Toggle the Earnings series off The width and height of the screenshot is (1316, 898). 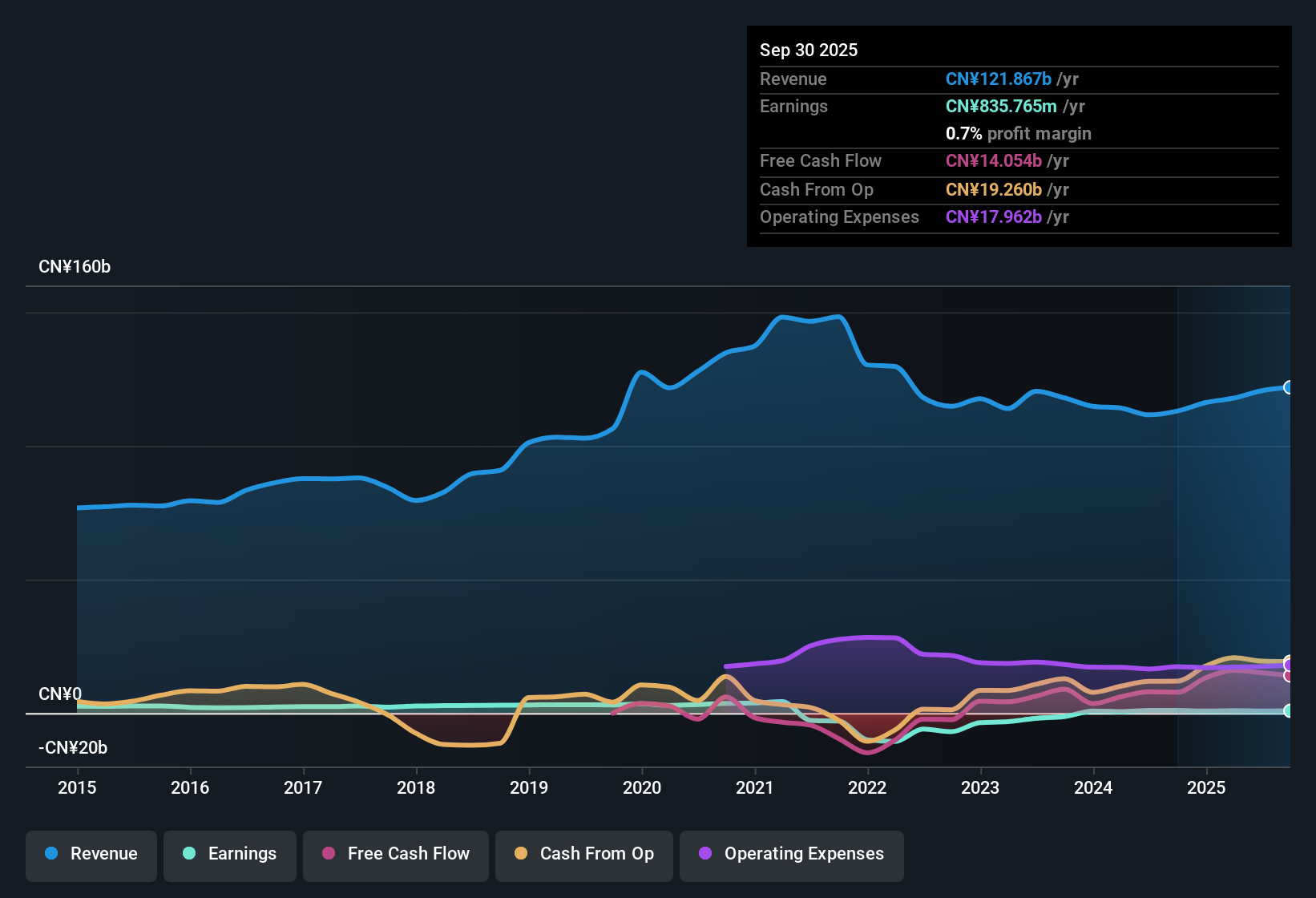pyautogui.click(x=229, y=856)
